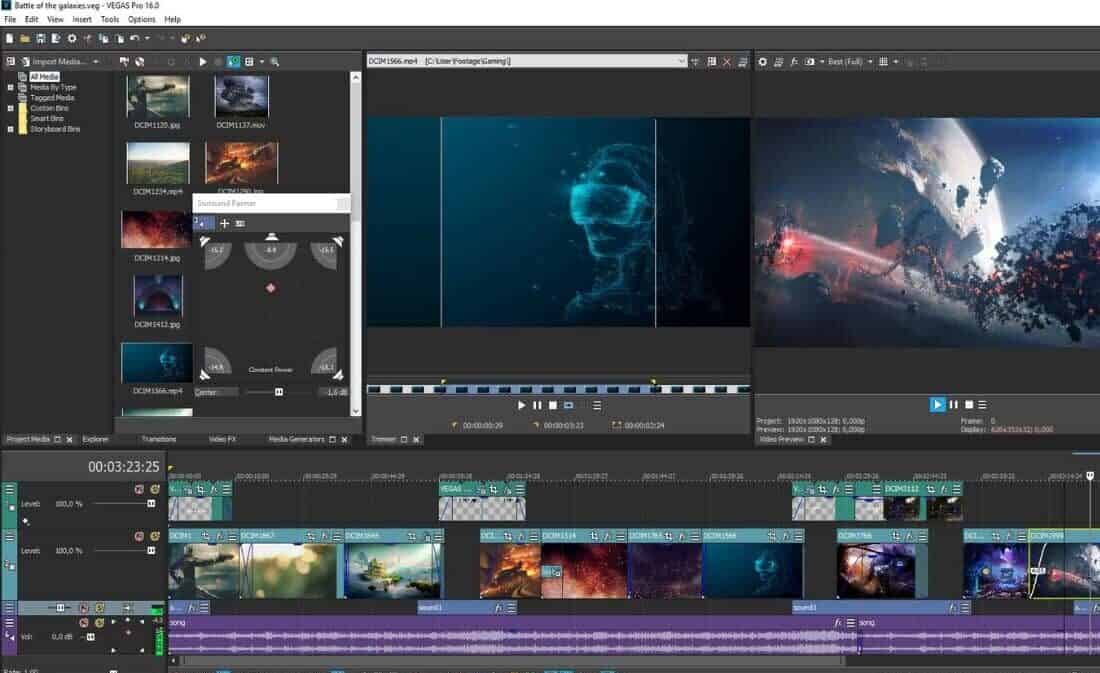Undo the last action

(x=134, y=39)
